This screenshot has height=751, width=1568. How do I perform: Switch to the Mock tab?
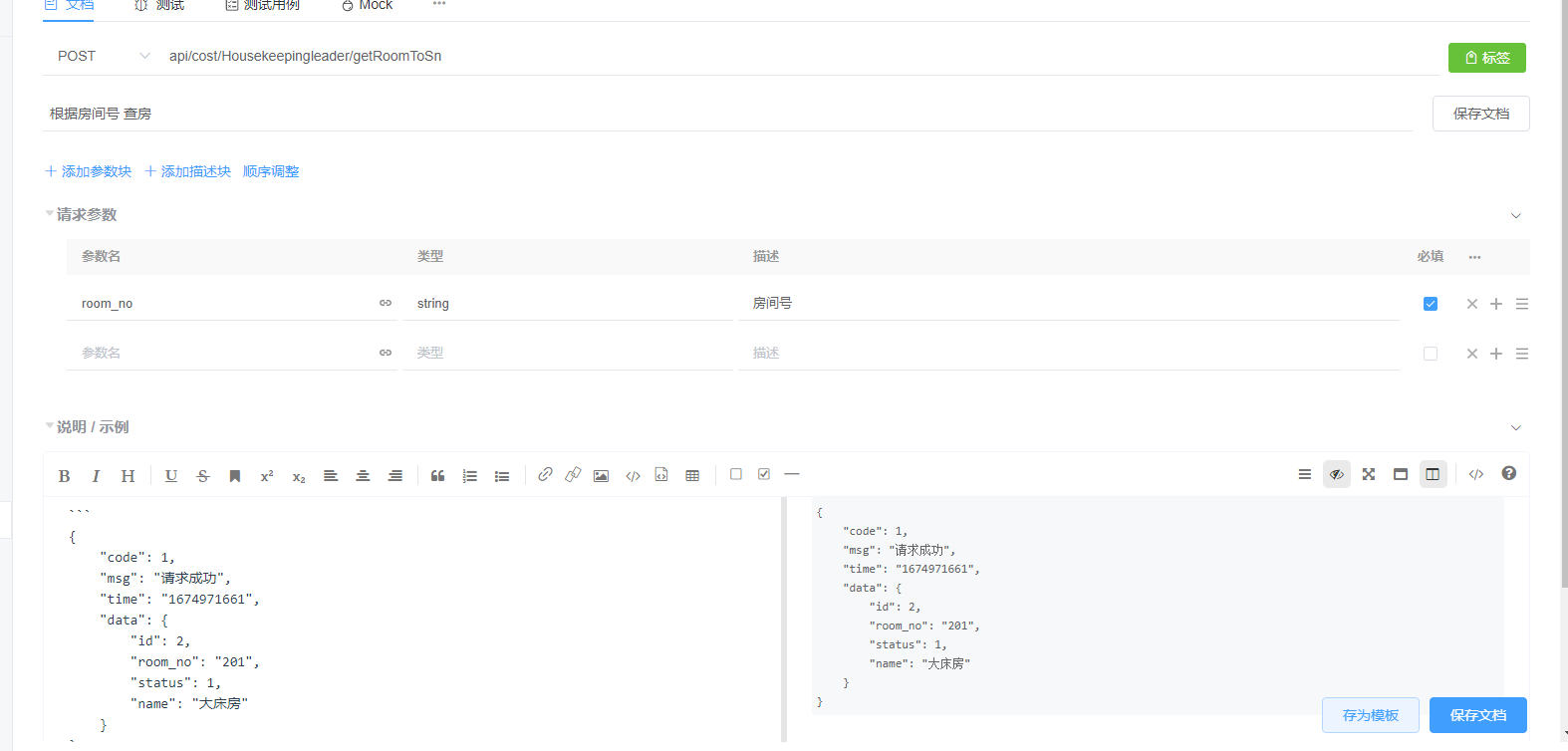pos(367,5)
